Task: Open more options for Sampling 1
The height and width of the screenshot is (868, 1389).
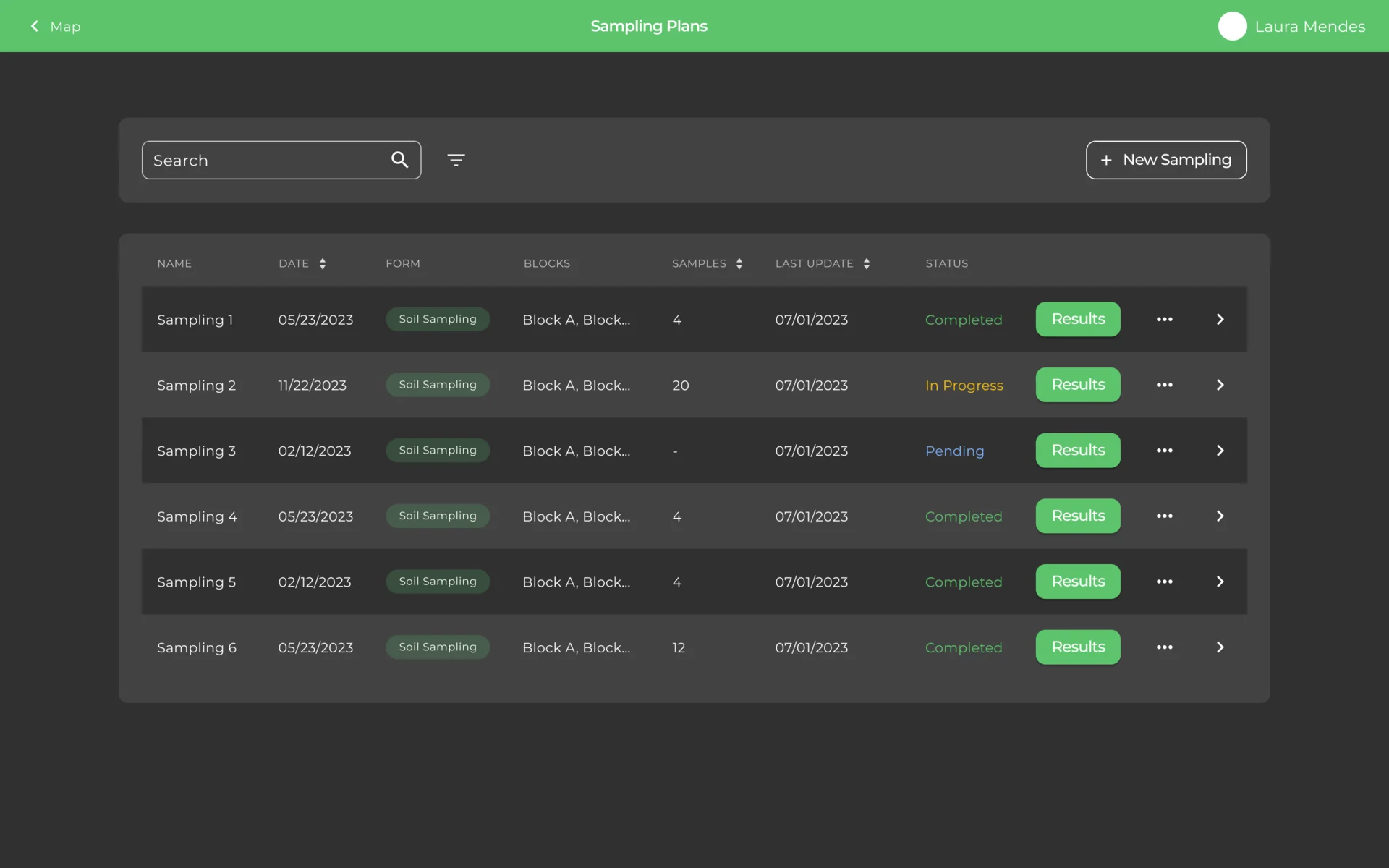Action: click(1164, 319)
